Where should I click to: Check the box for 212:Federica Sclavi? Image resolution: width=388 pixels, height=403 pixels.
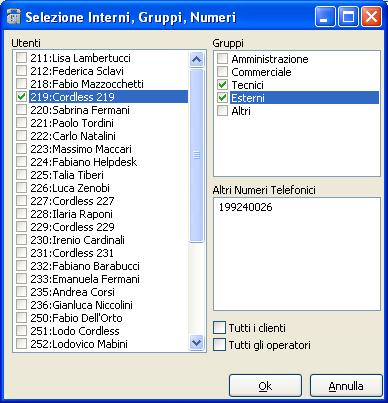[21, 71]
